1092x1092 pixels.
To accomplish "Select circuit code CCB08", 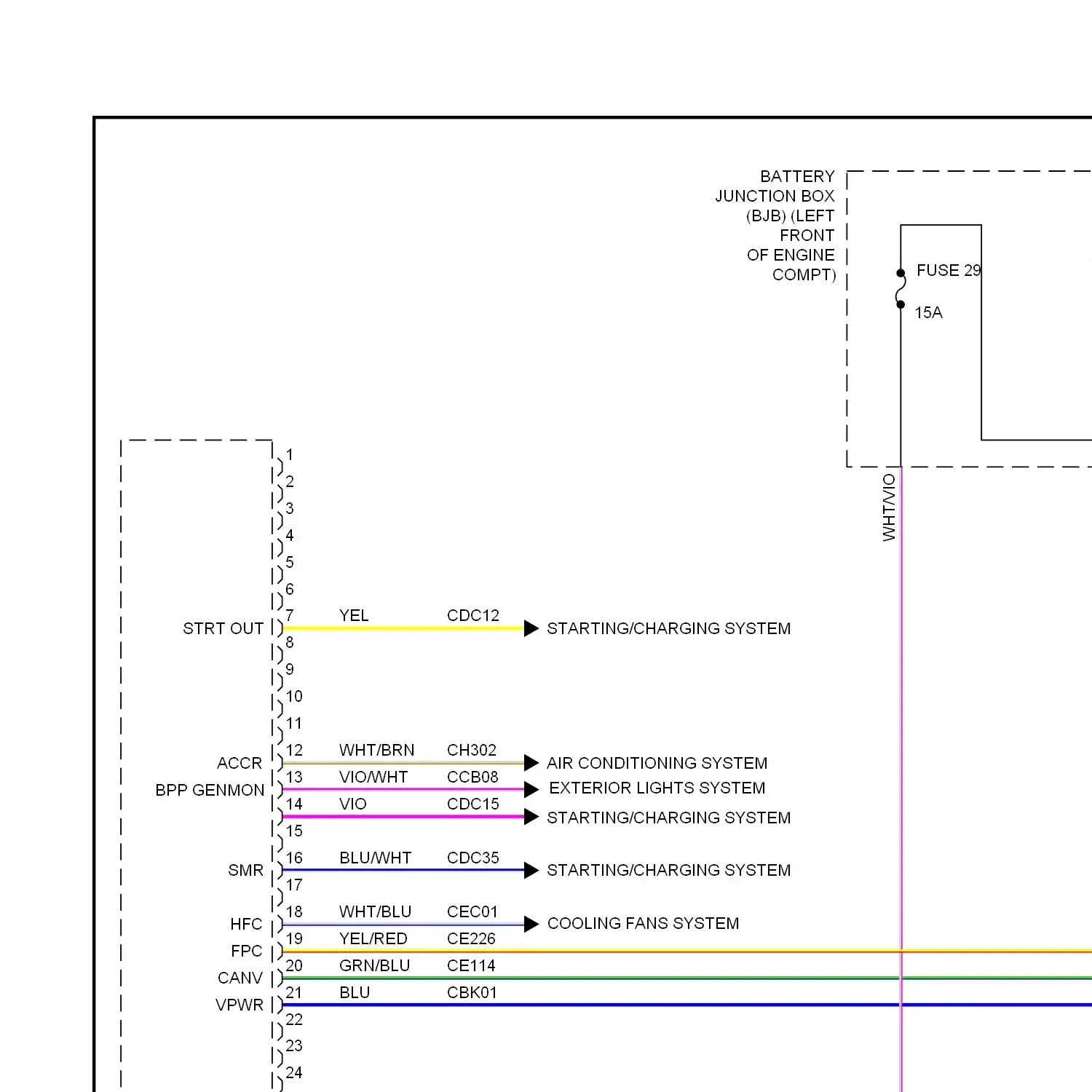I will click(x=472, y=778).
